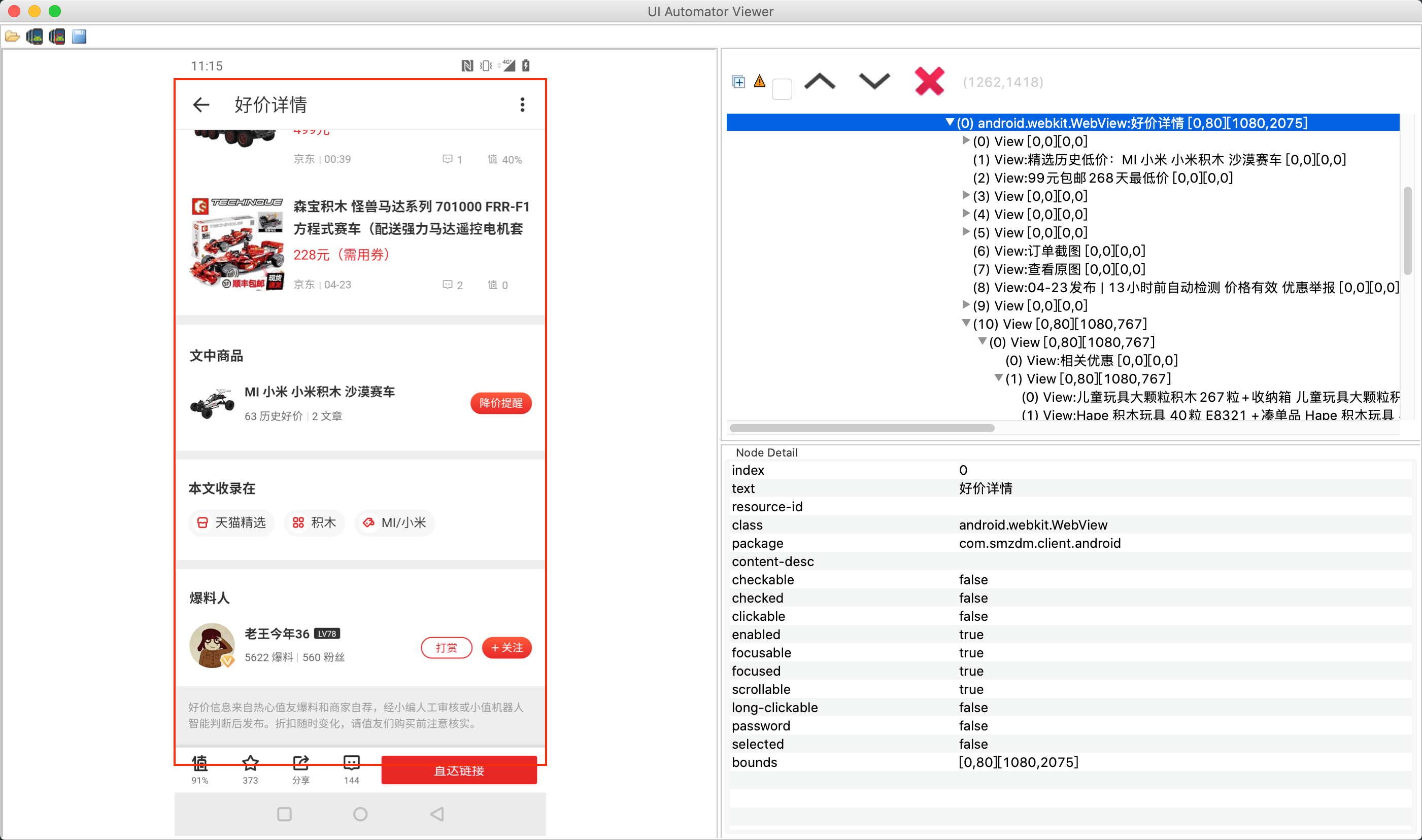Image resolution: width=1422 pixels, height=840 pixels.
Task: Click the Open folder toolbar icon
Action: pos(12,37)
